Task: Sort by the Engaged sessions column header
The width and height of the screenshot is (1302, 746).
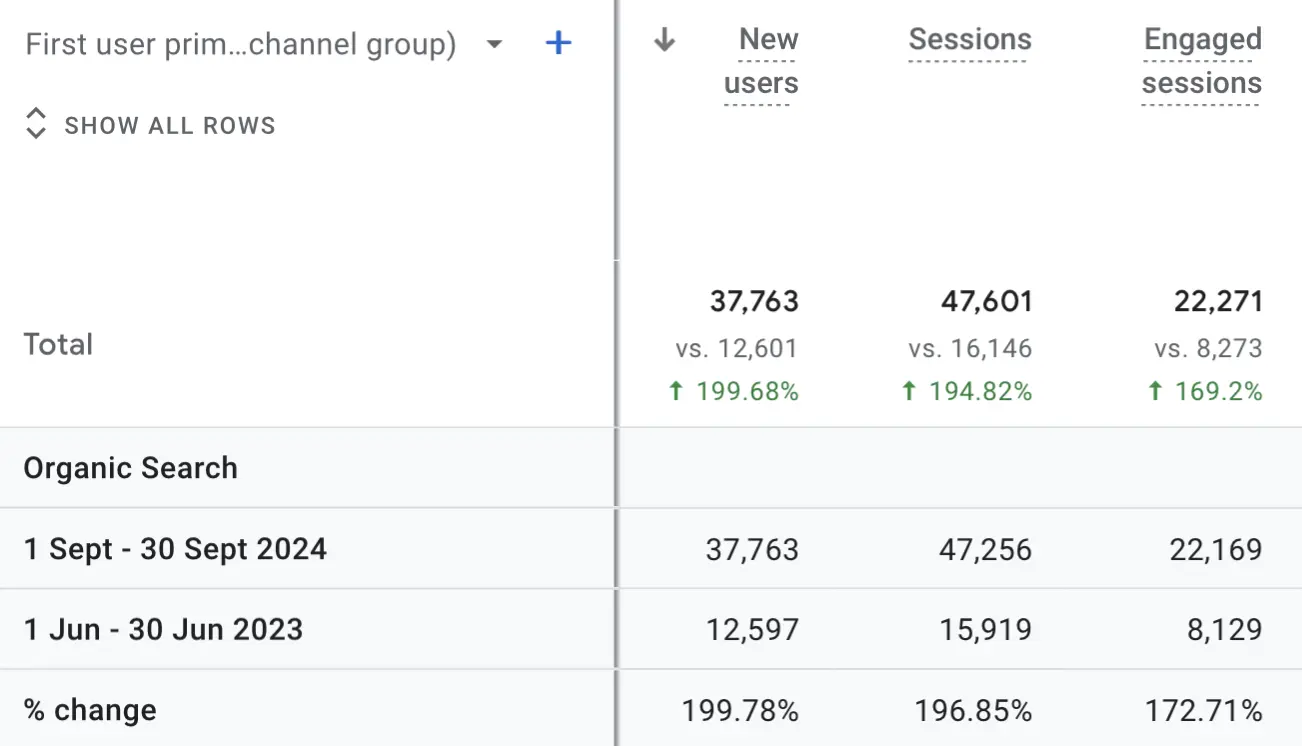Action: 1202,61
